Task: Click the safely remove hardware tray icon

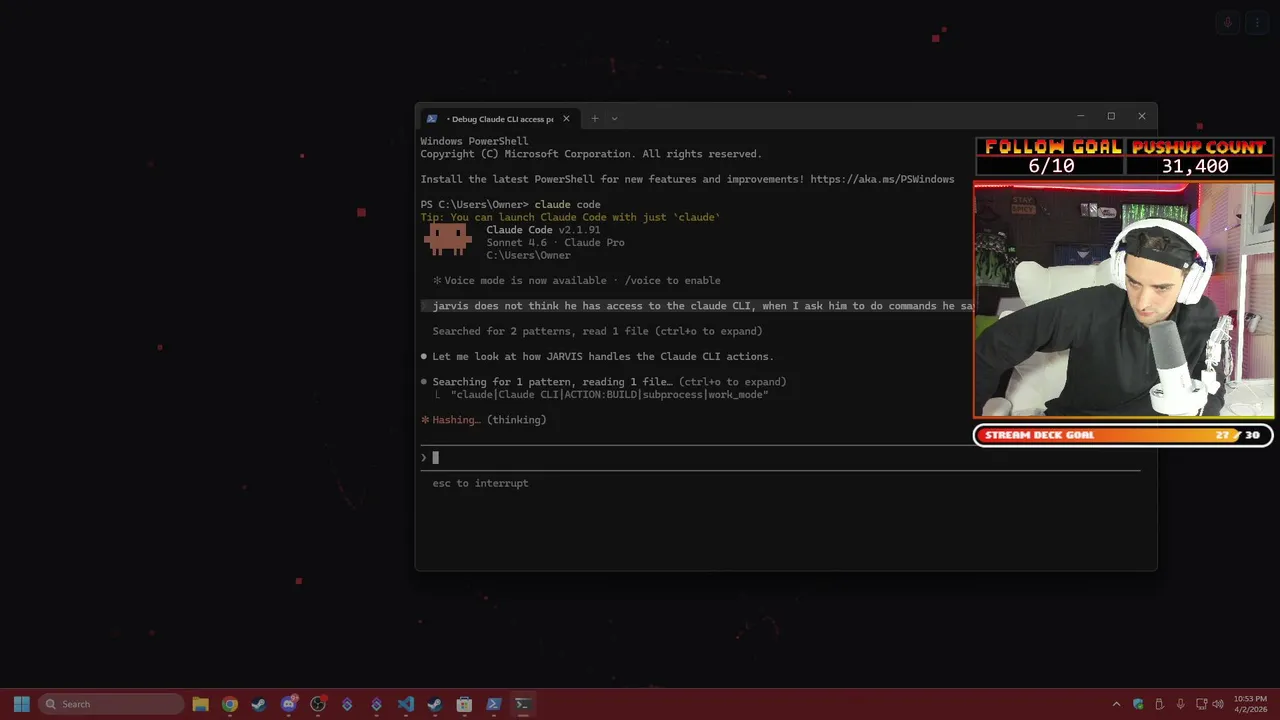Action: click(1159, 704)
